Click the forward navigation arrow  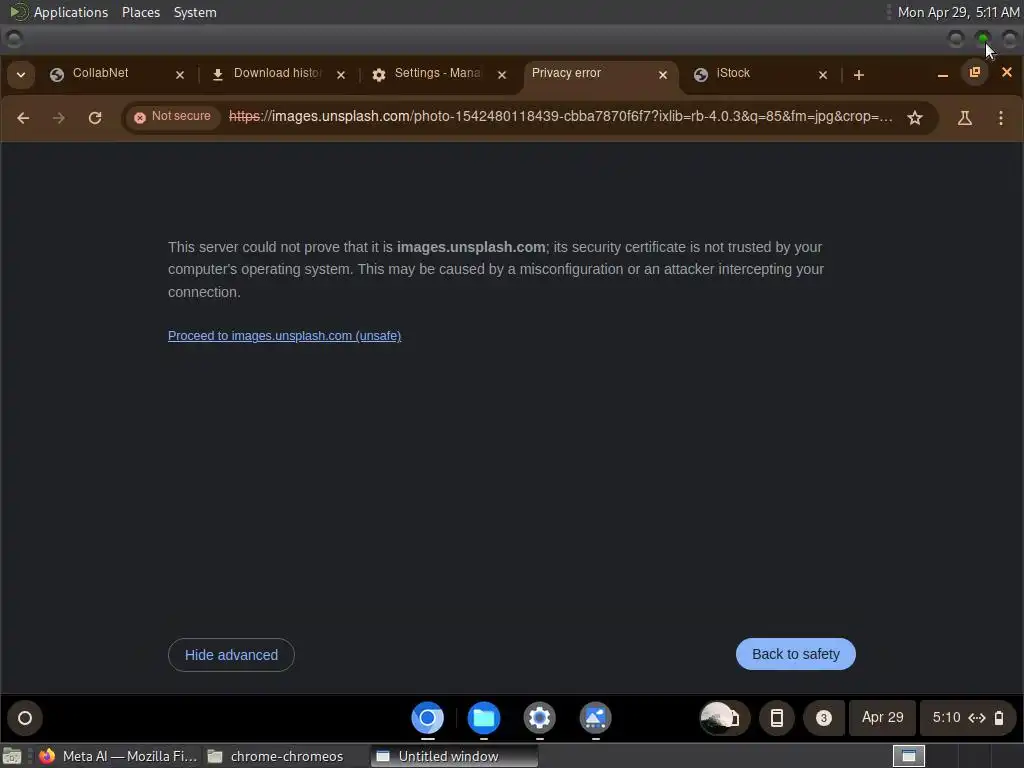click(59, 118)
